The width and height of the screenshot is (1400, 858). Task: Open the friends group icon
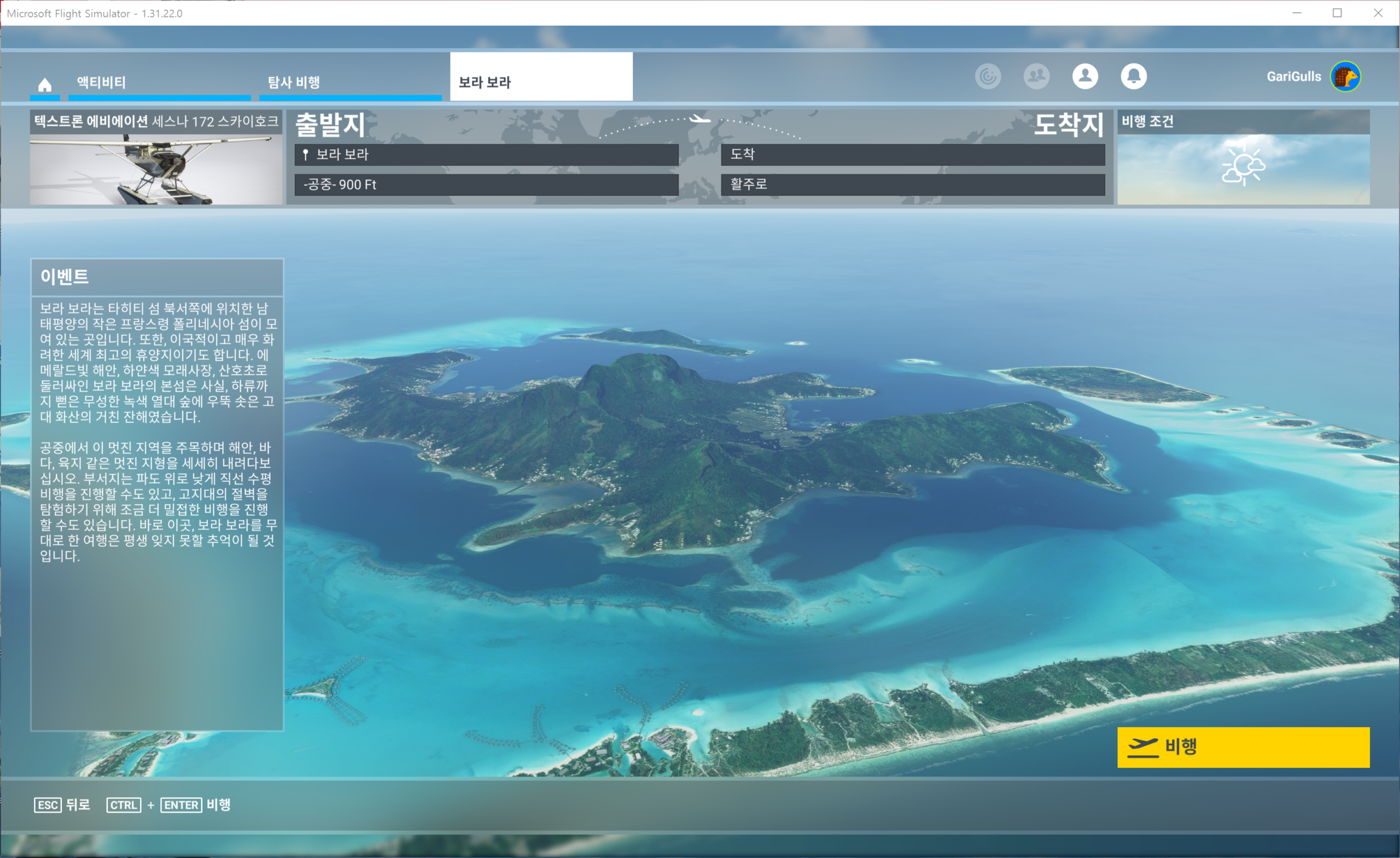(x=1036, y=76)
